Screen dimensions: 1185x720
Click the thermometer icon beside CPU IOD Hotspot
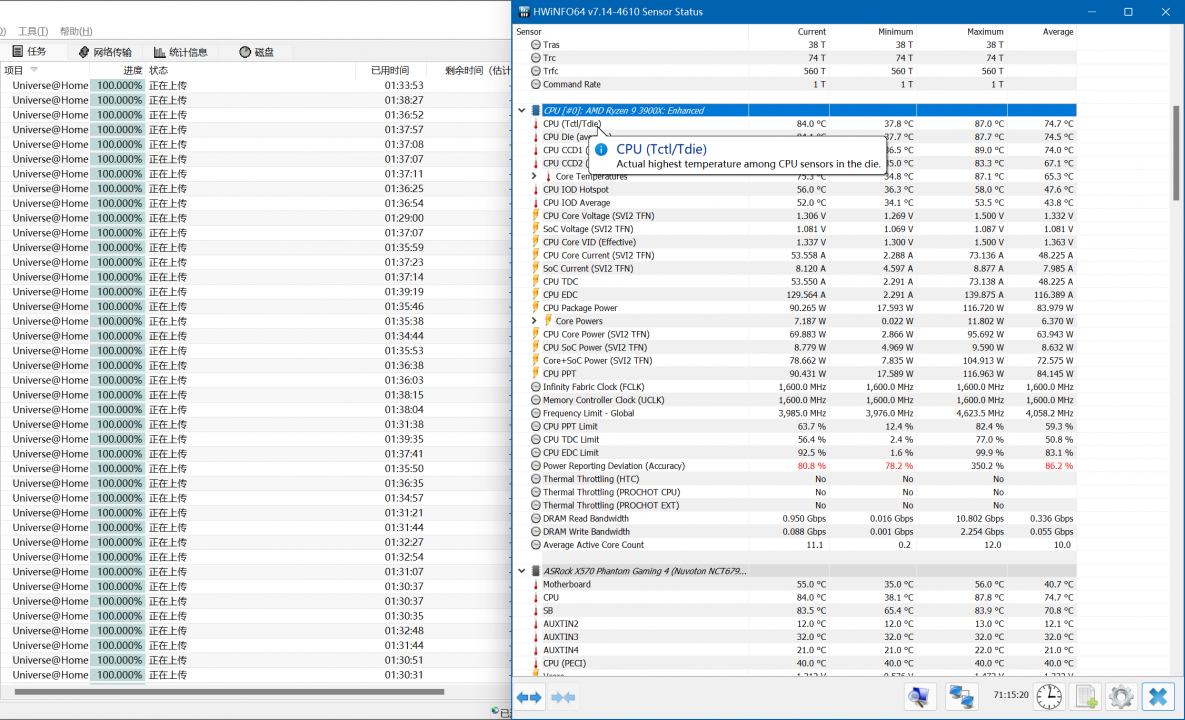click(536, 190)
